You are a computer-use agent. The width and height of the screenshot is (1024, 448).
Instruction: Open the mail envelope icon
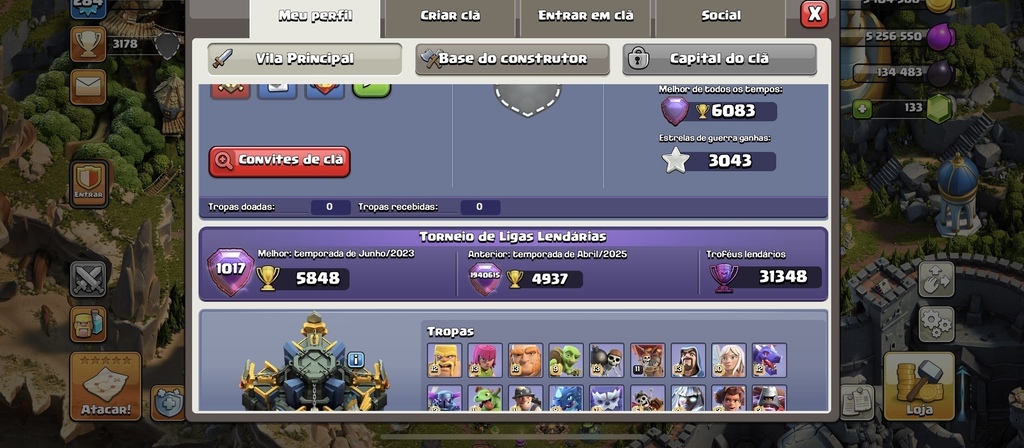pos(88,87)
